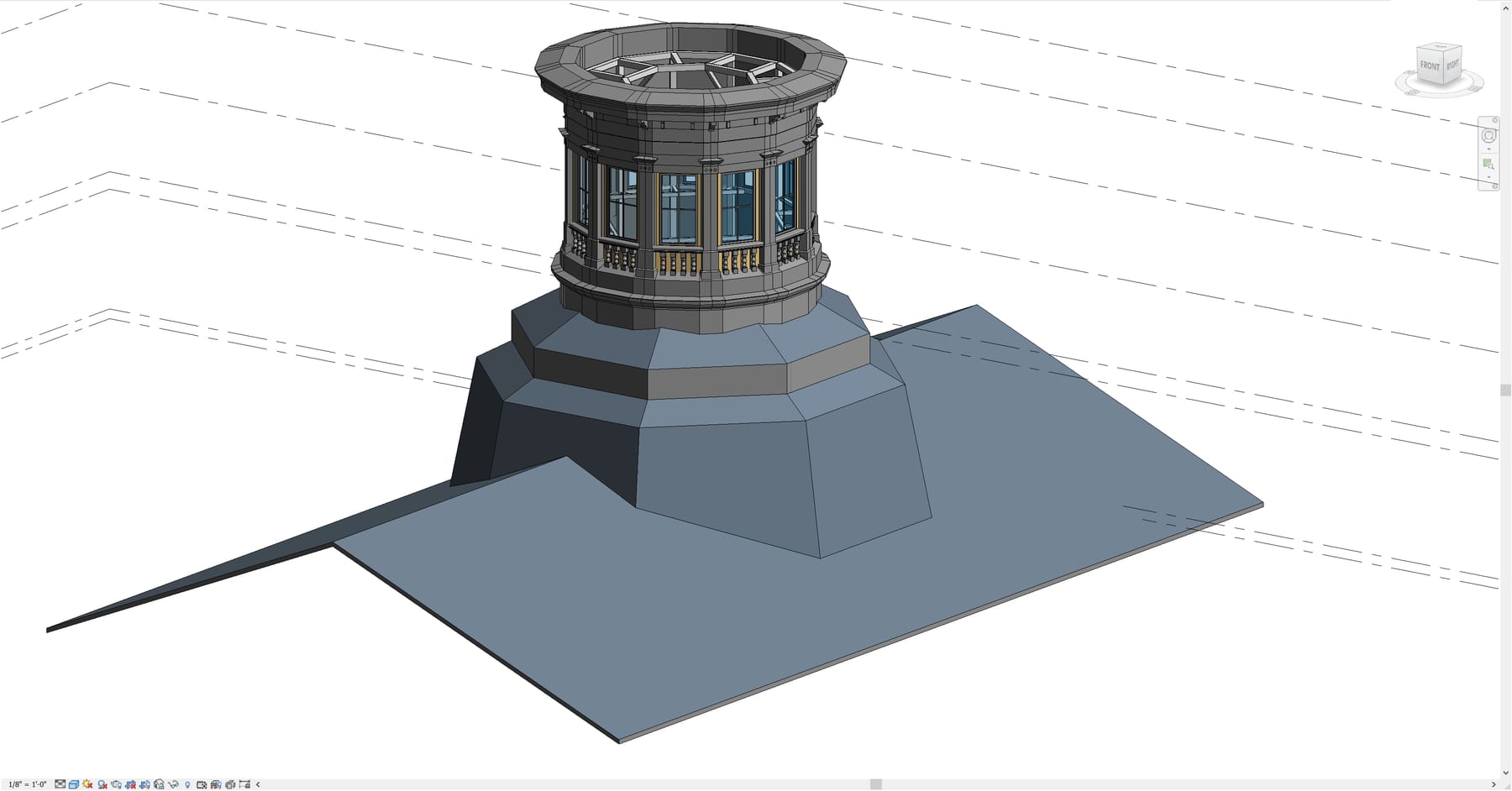The height and width of the screenshot is (791, 1512).
Task: Open the Rendering dialog teapot icon
Action: 116,784
